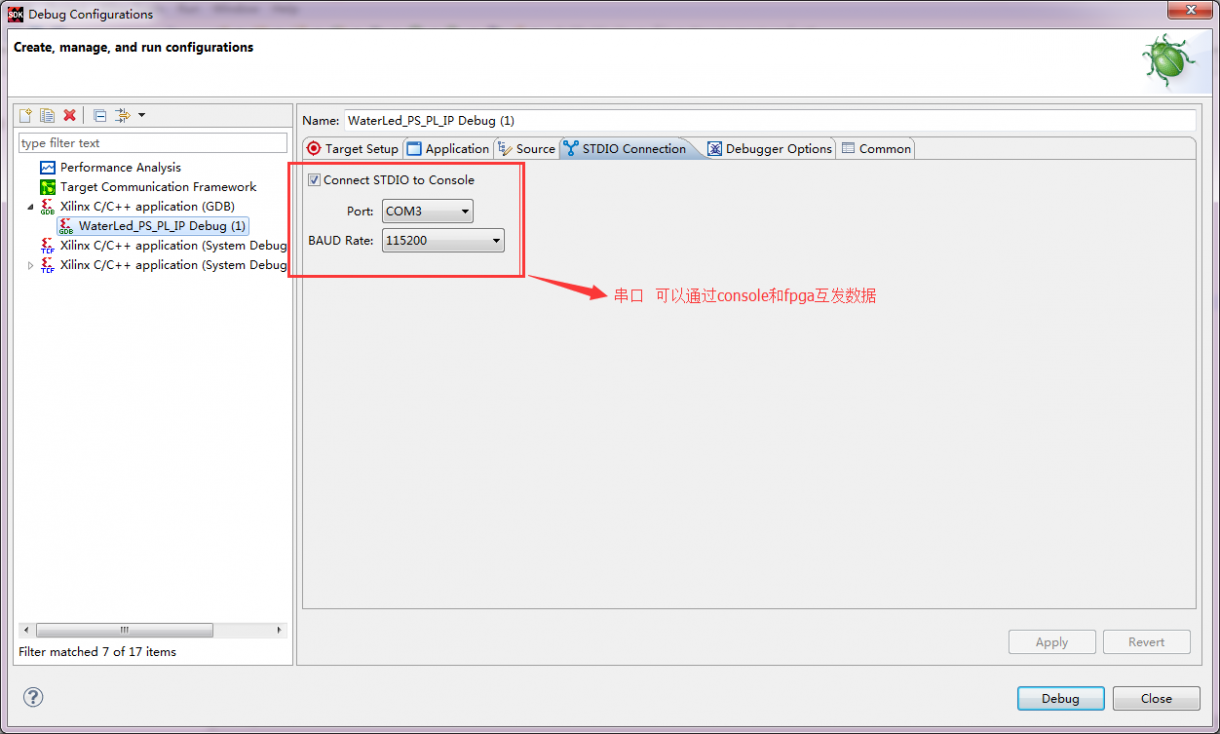1220x734 pixels.
Task: Click the Apply button
Action: [1052, 642]
